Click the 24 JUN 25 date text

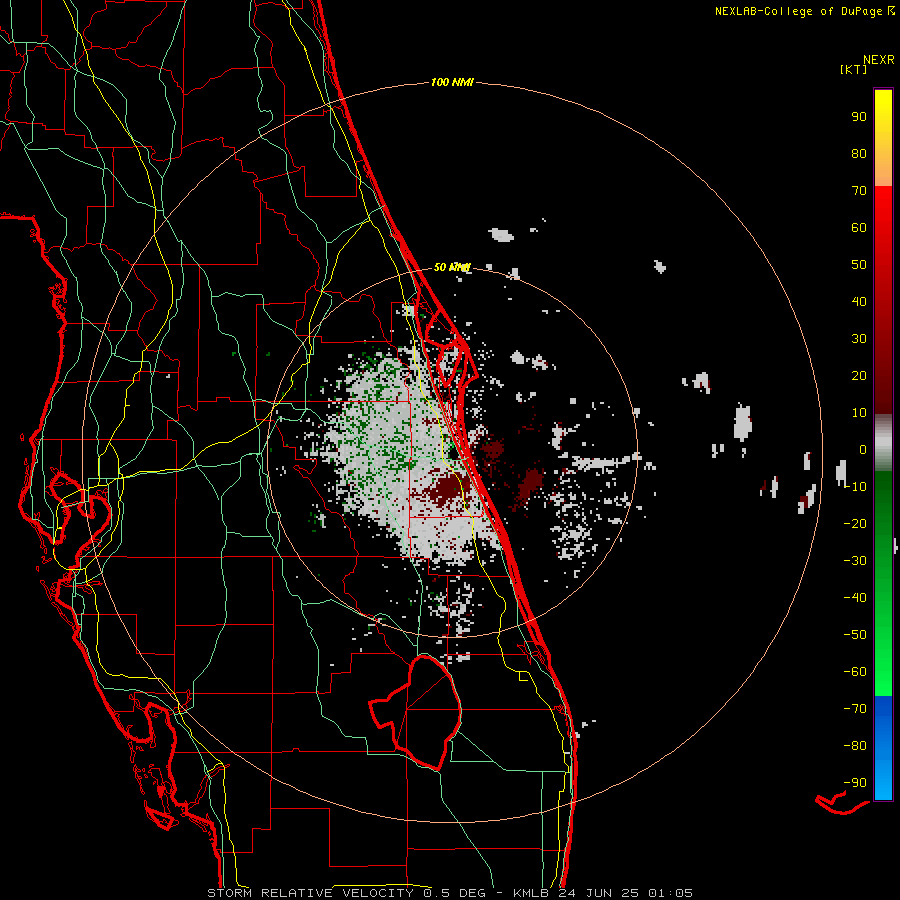pyautogui.click(x=599, y=893)
